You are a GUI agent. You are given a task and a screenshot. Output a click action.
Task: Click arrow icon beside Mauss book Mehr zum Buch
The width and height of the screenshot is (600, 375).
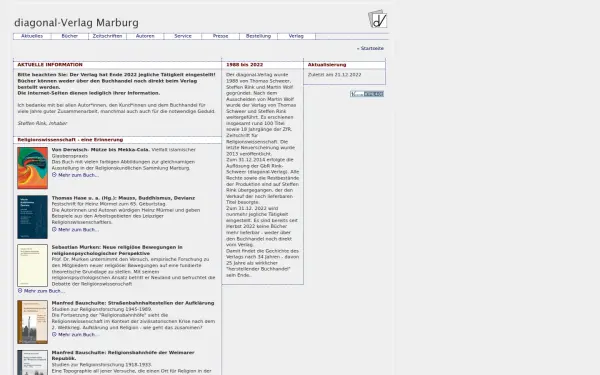click(54, 230)
